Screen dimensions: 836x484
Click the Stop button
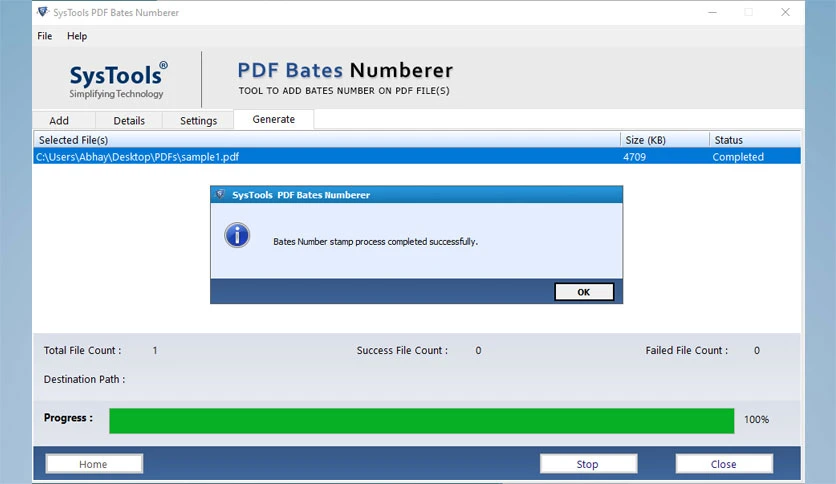click(588, 464)
